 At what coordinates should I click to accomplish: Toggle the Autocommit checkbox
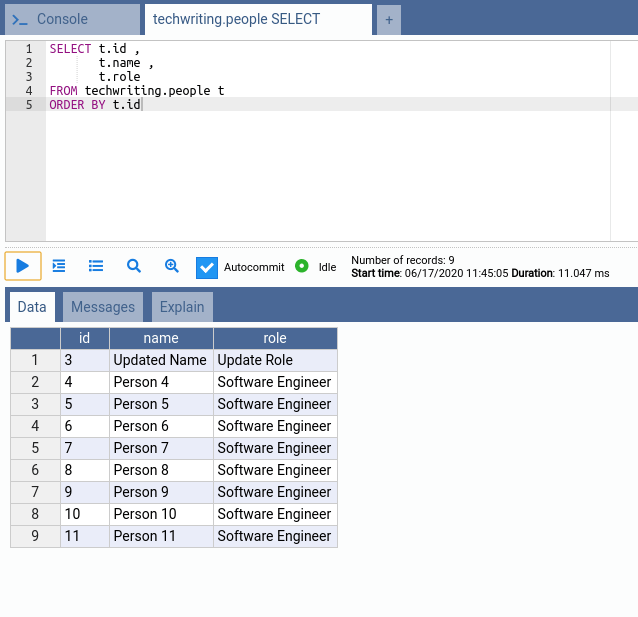(x=207, y=267)
